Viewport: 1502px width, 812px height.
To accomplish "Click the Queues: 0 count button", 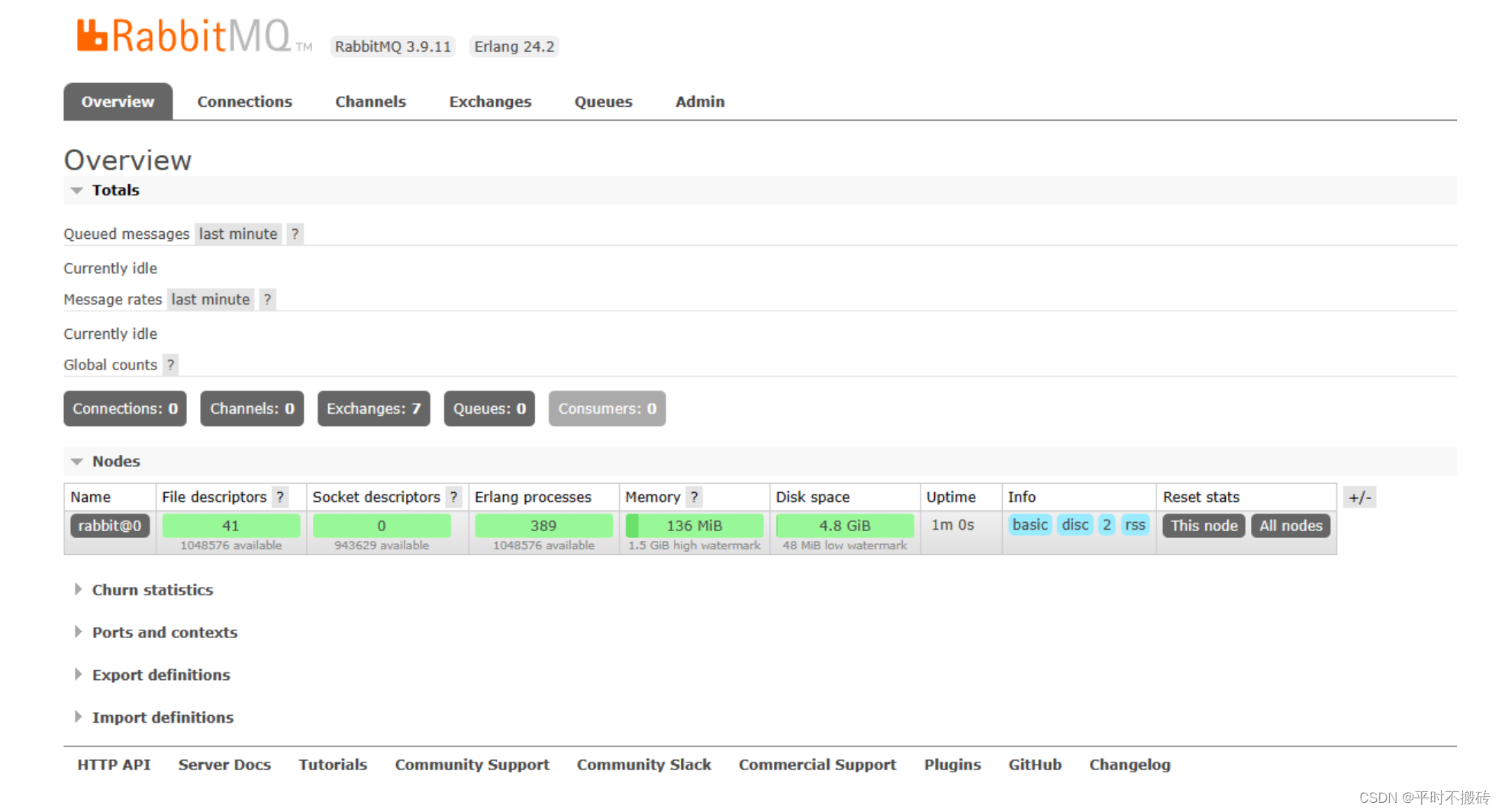I will (489, 408).
